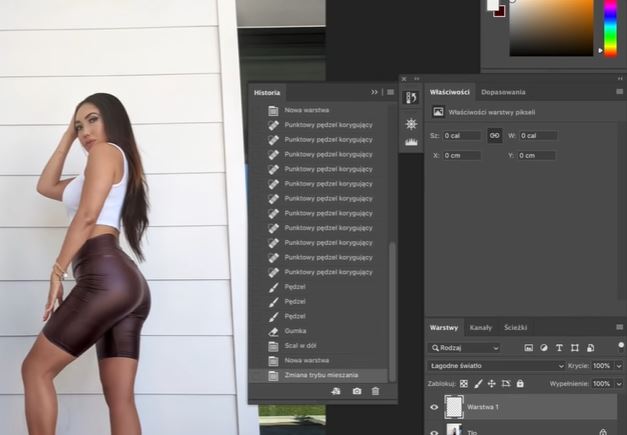Image resolution: width=627 pixels, height=435 pixels.
Task: Click the dark red background color swatch
Action: (501, 12)
